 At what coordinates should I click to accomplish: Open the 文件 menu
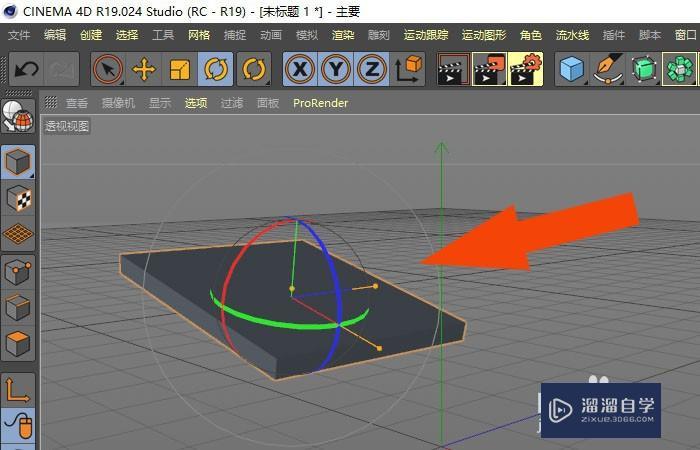(19, 35)
